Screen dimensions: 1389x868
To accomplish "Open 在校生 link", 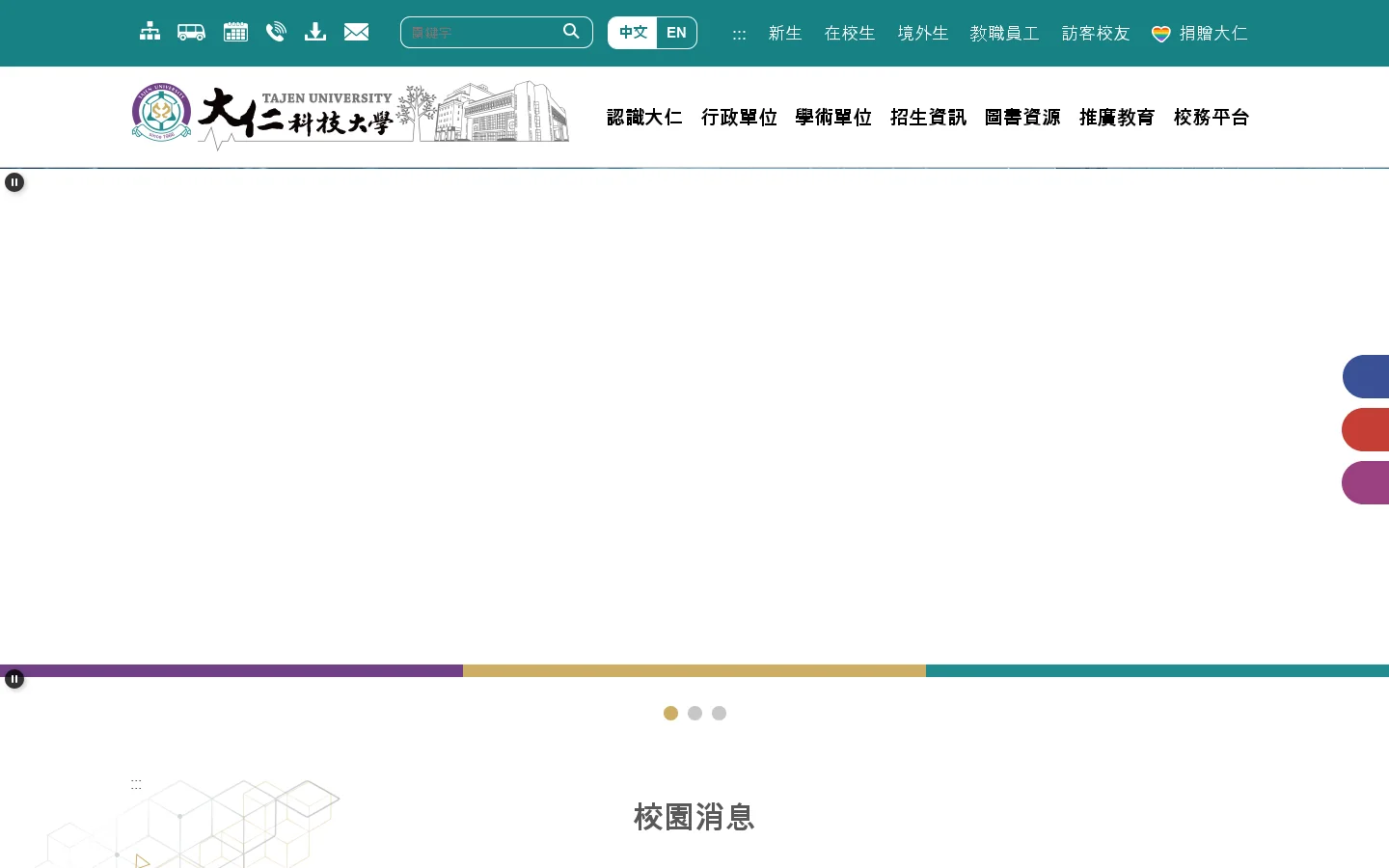I will tap(850, 34).
